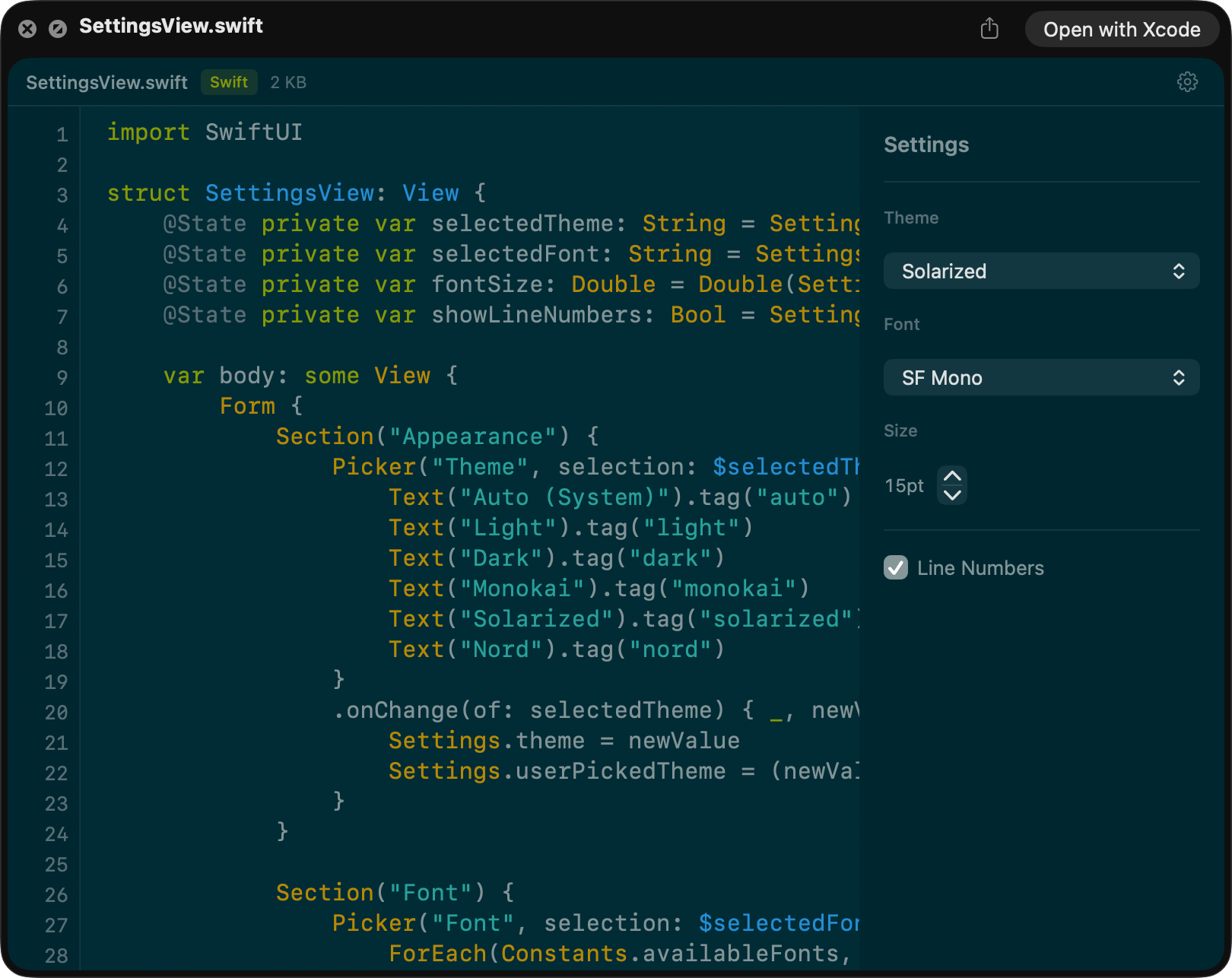Click line number 1 in gutter

coord(62,135)
